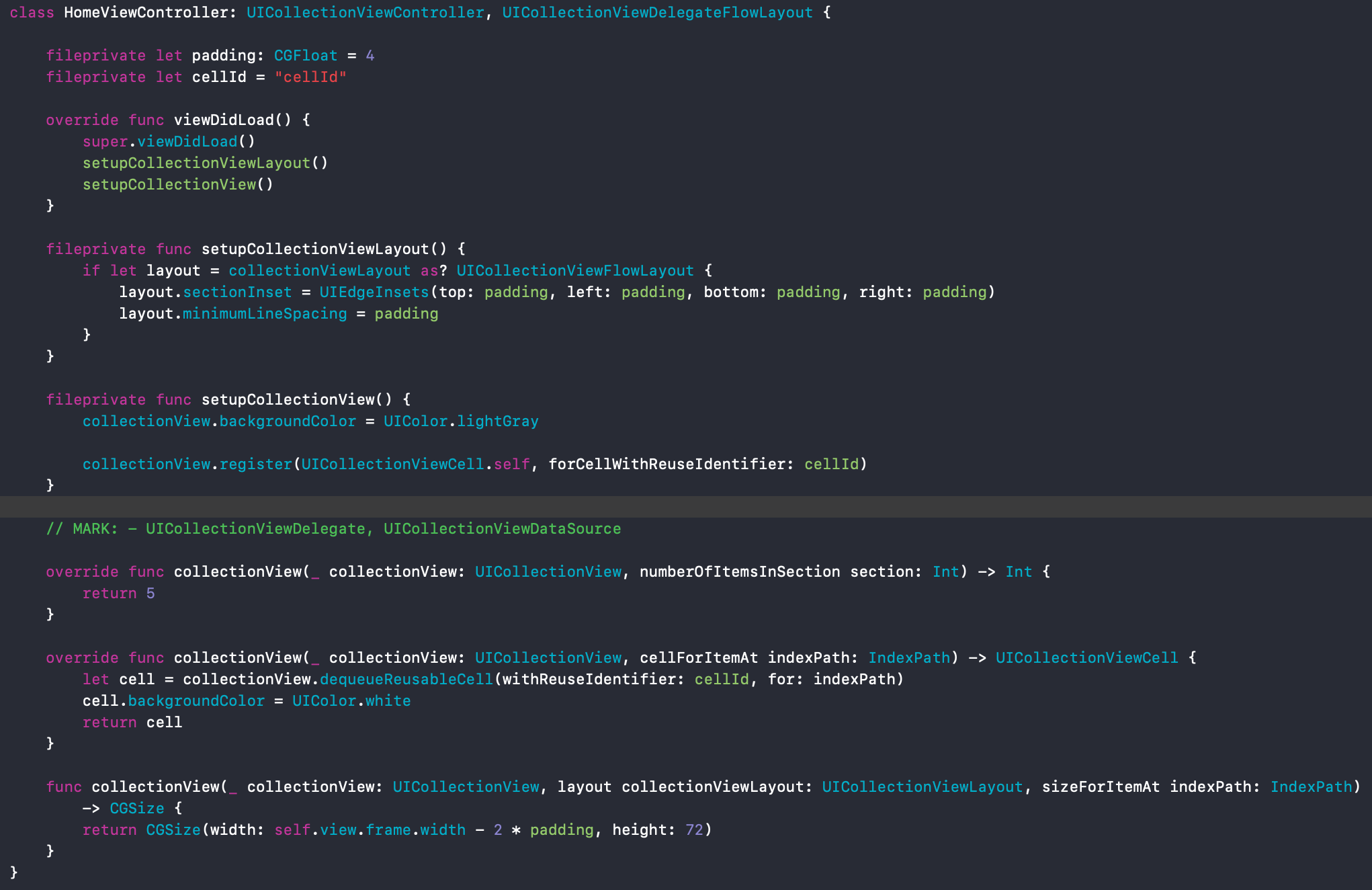The width and height of the screenshot is (1372, 890).
Task: Click the viewDidLoad function name in override declaration
Action: [224, 120]
